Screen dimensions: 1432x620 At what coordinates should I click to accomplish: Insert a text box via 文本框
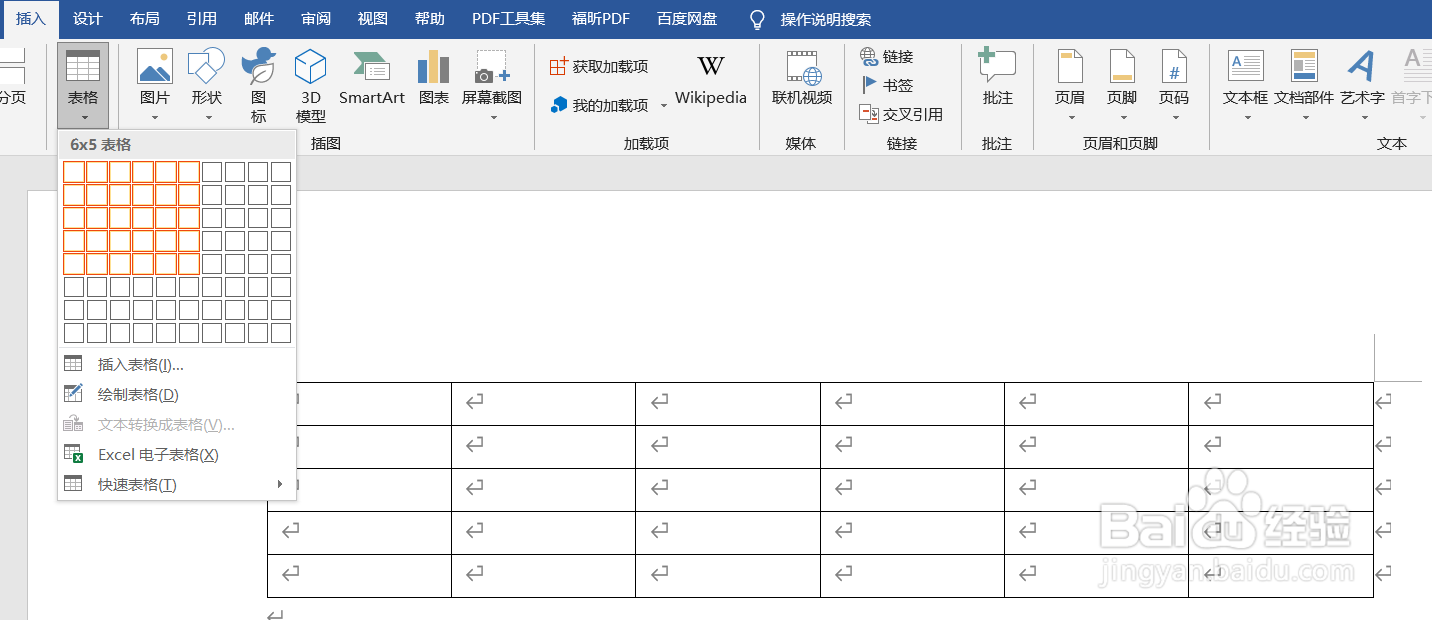pyautogui.click(x=1245, y=80)
